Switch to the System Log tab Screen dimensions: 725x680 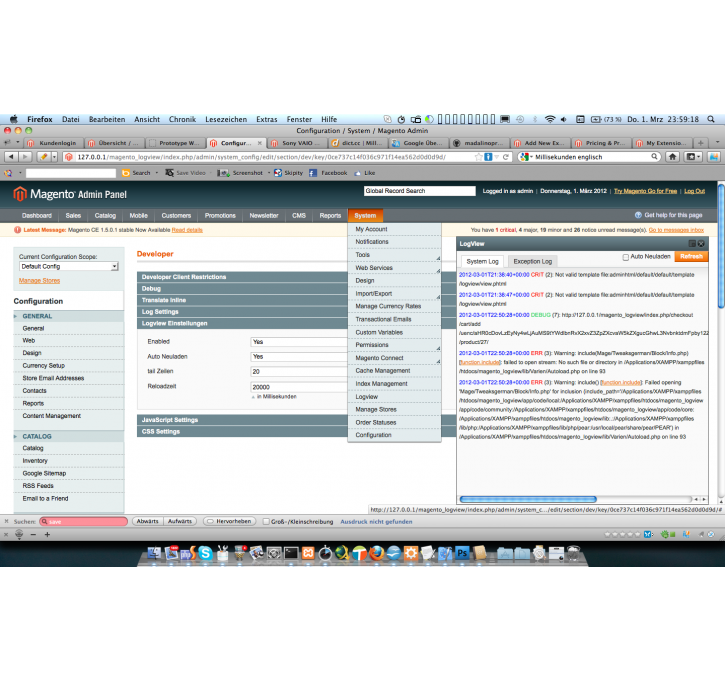pyautogui.click(x=482, y=261)
